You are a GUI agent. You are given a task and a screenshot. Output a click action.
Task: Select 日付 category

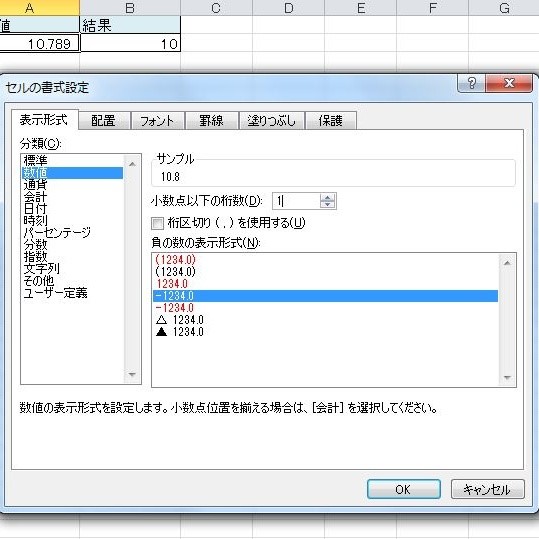pyautogui.click(x=72, y=209)
